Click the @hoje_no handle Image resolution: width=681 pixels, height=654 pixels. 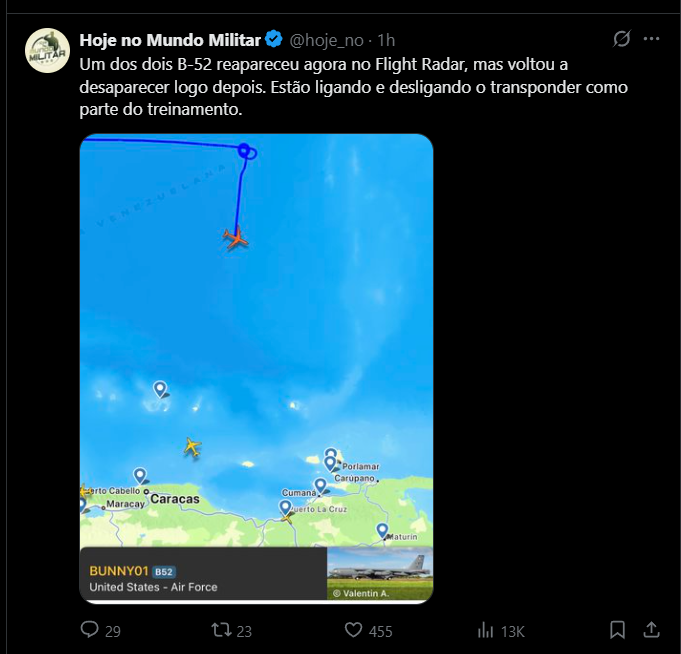(x=327, y=40)
